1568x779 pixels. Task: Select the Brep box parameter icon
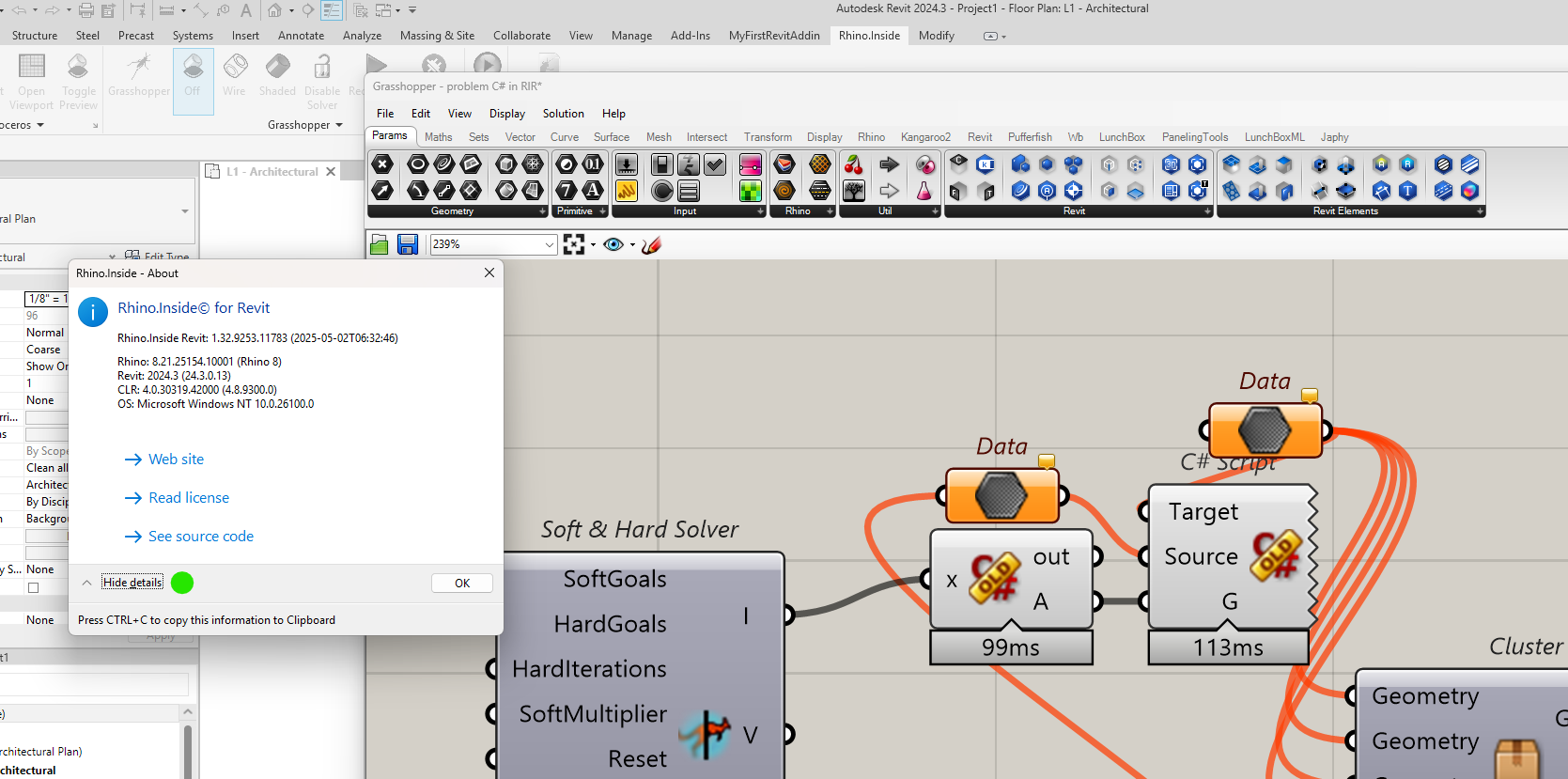[x=506, y=164]
